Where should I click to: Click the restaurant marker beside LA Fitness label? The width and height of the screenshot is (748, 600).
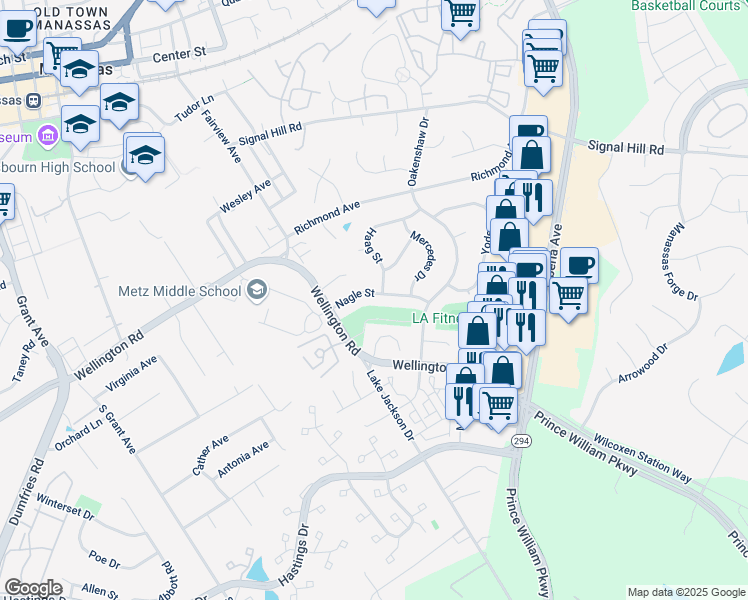click(x=526, y=328)
